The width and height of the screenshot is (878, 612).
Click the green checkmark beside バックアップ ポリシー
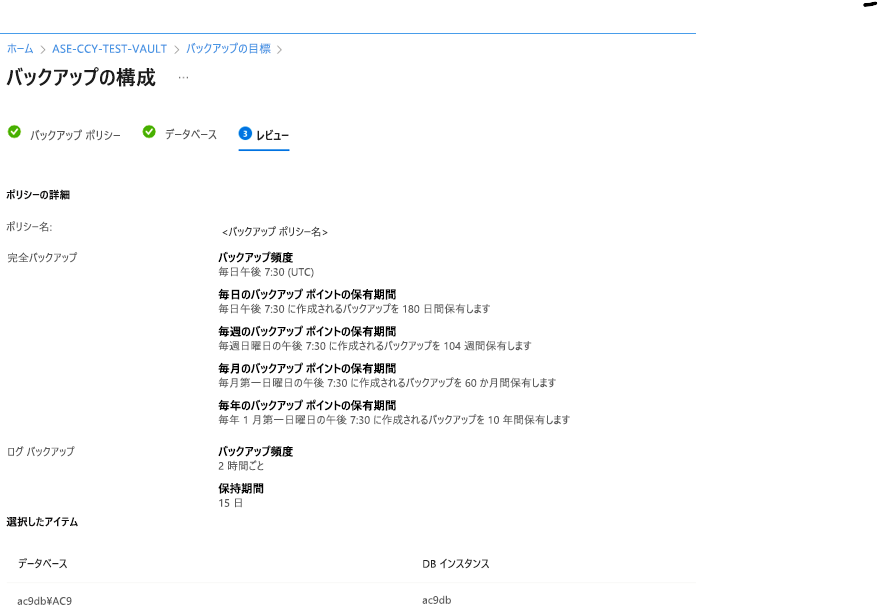point(14,132)
